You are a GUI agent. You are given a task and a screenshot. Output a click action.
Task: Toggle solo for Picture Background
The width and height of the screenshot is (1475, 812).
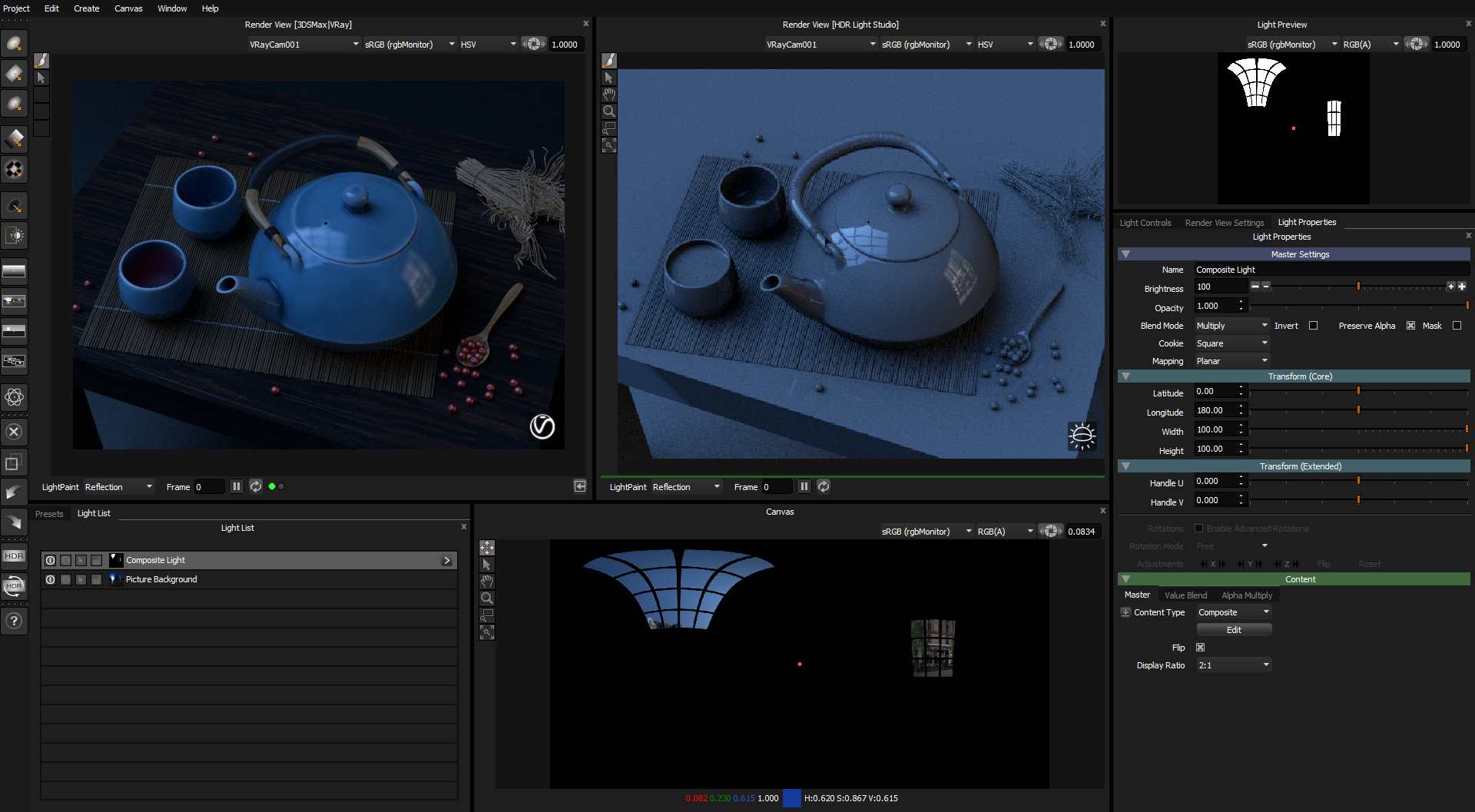(x=65, y=579)
